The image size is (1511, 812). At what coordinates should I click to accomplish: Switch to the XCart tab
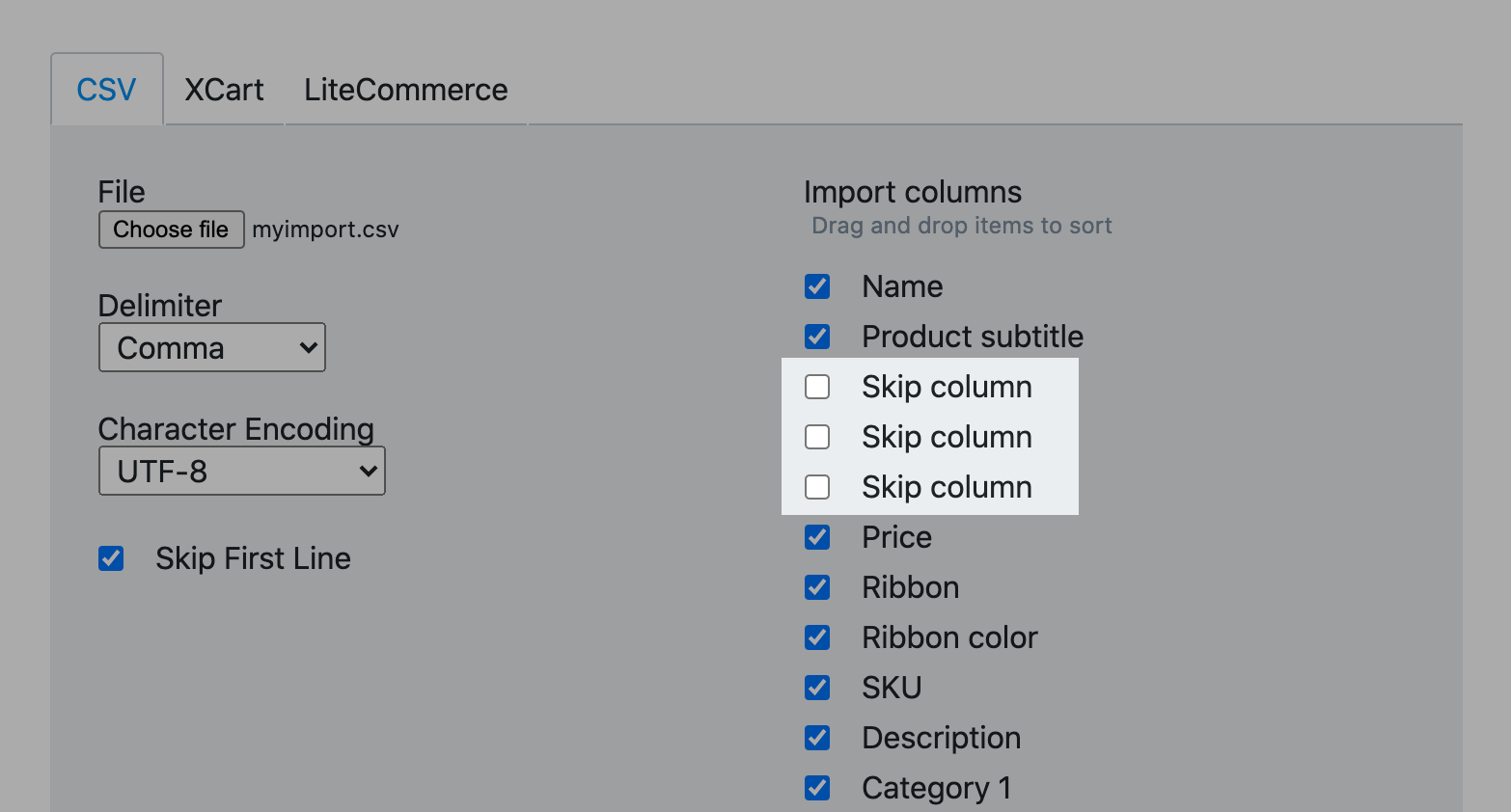point(224,89)
